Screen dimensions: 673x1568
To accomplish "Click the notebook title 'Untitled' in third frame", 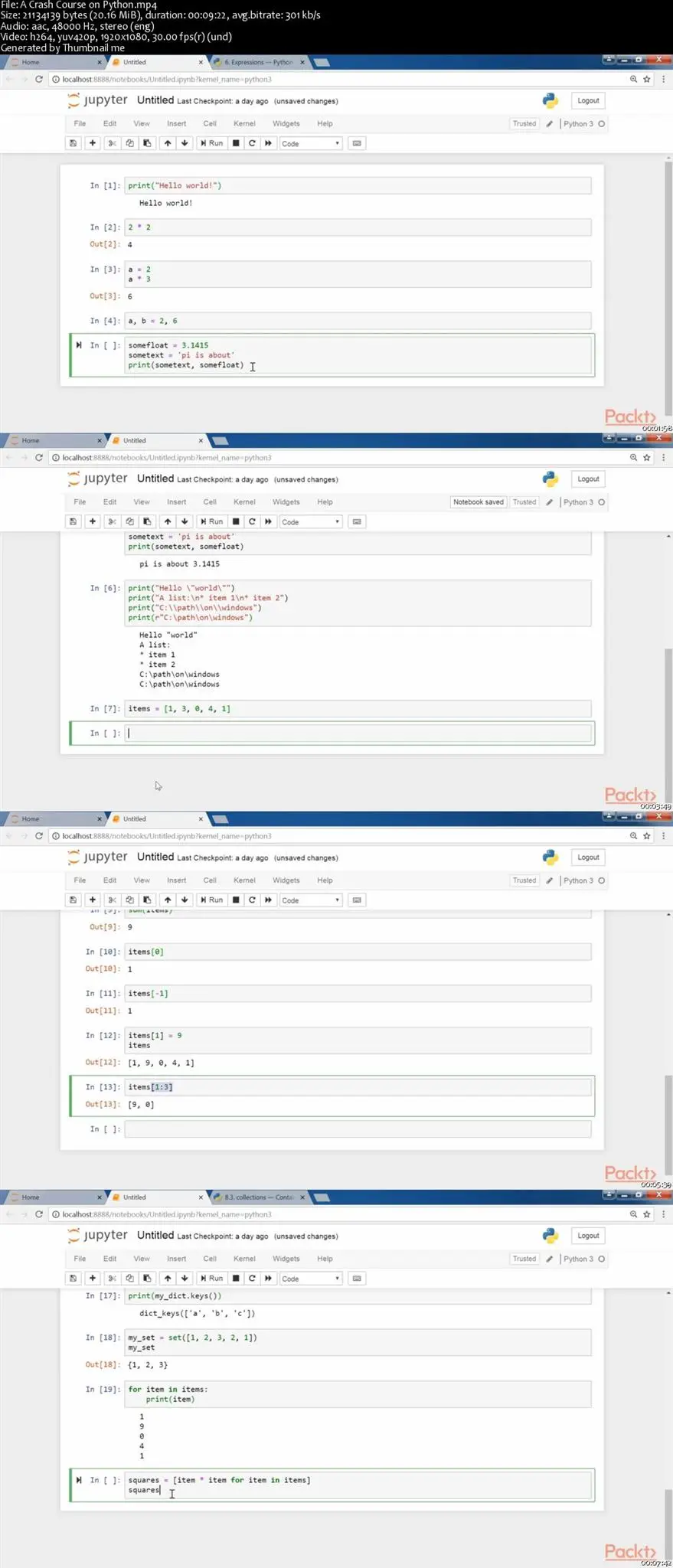I will coord(155,857).
